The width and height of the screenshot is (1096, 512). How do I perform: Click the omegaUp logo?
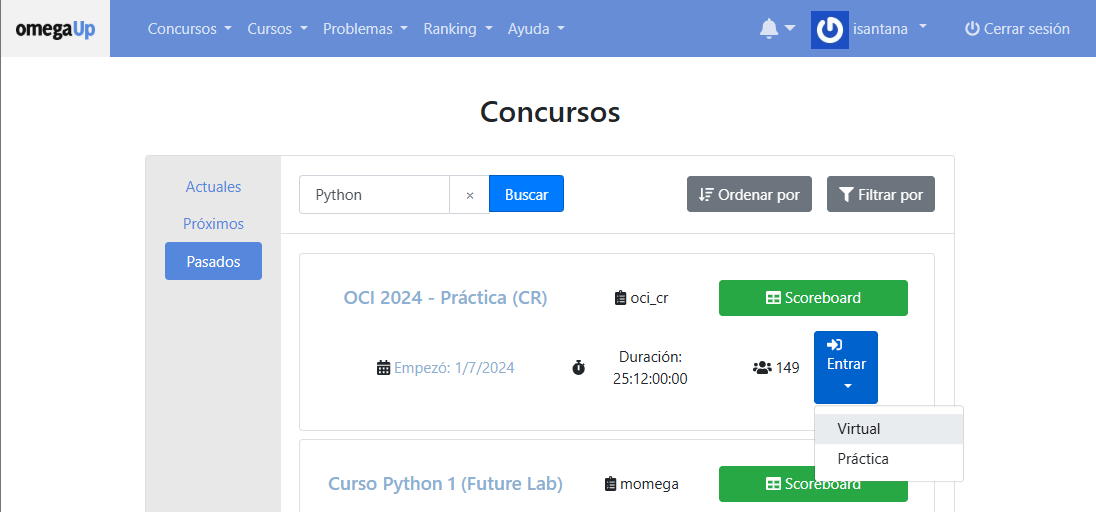click(55, 29)
